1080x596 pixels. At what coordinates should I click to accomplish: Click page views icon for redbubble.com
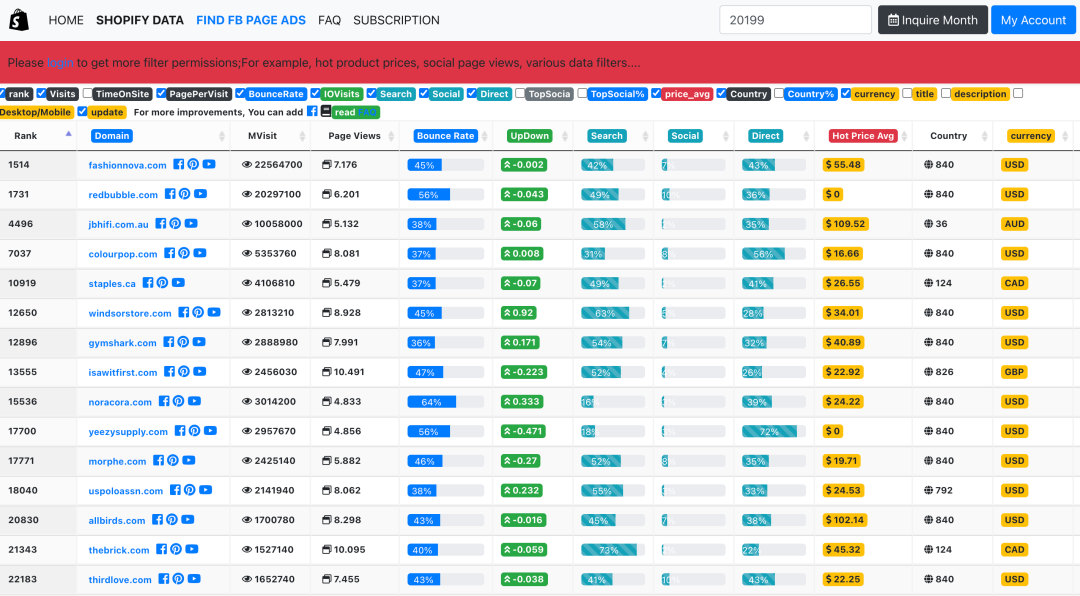tap(326, 194)
